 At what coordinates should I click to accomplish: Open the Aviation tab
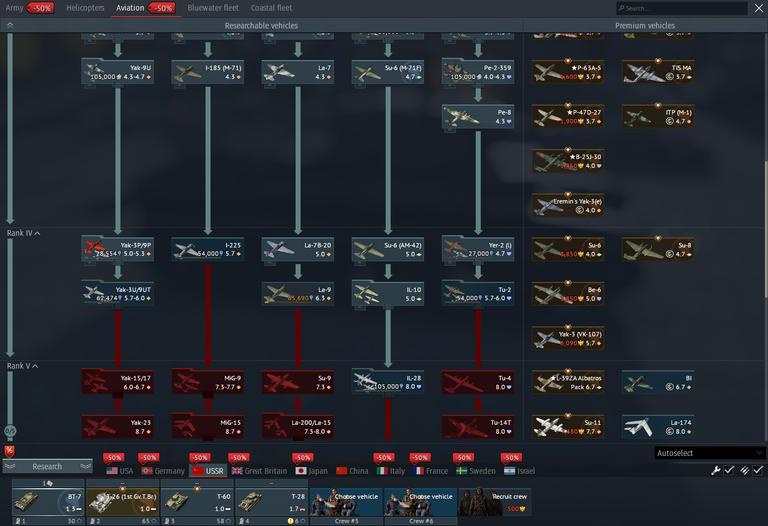[x=145, y=8]
